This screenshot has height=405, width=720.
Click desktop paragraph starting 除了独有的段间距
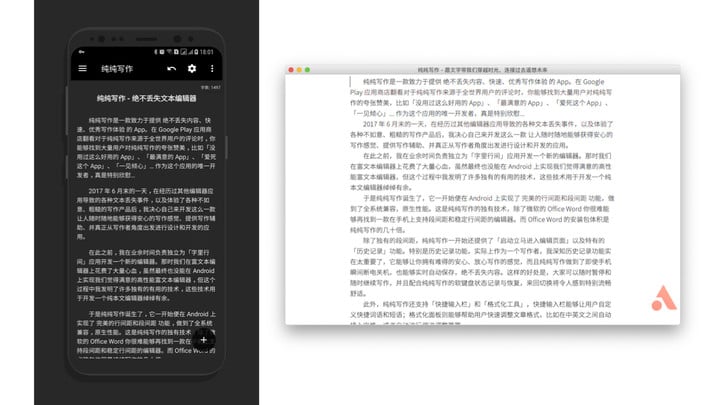[x=481, y=267]
